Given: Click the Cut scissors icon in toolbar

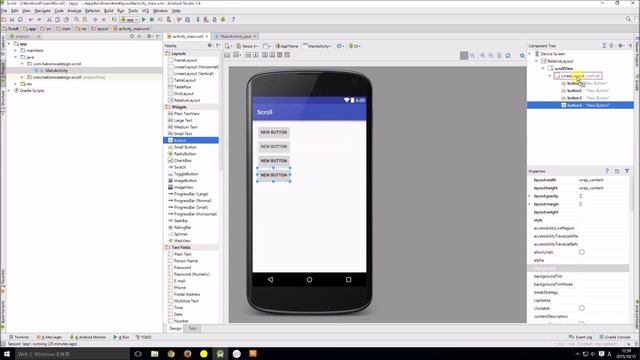Looking at the screenshot, I should (x=49, y=20).
